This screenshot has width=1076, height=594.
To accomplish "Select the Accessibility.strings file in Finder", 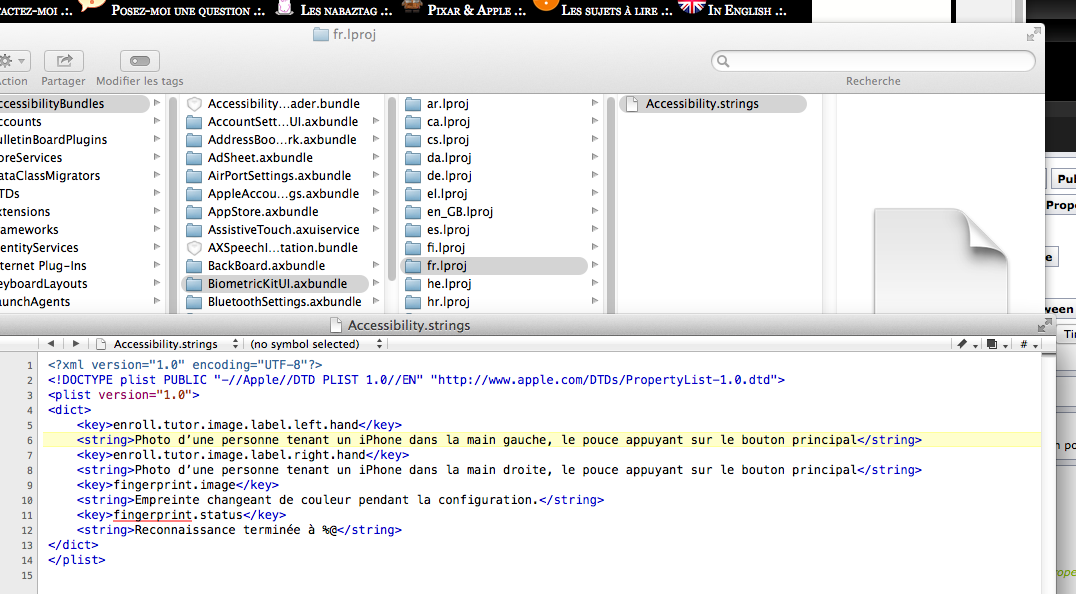I will [701, 104].
